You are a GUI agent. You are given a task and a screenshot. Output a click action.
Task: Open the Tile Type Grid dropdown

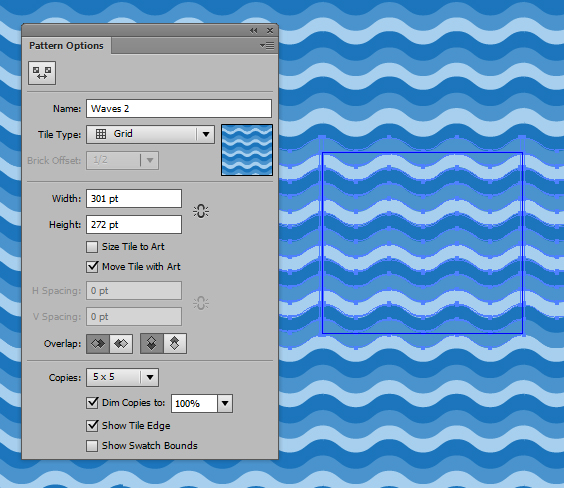(150, 134)
